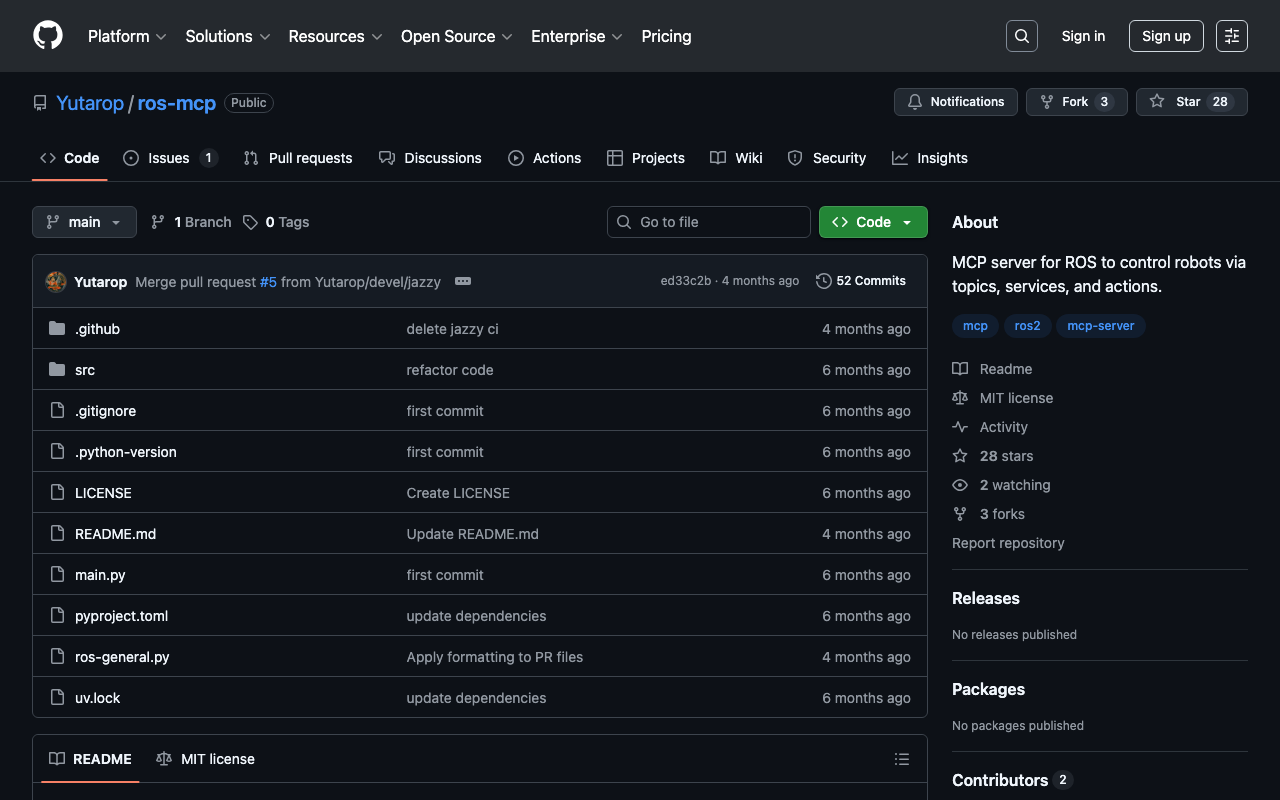Viewport: 1280px width, 800px height.
Task: Expand the green Code dropdown button
Action: point(872,222)
